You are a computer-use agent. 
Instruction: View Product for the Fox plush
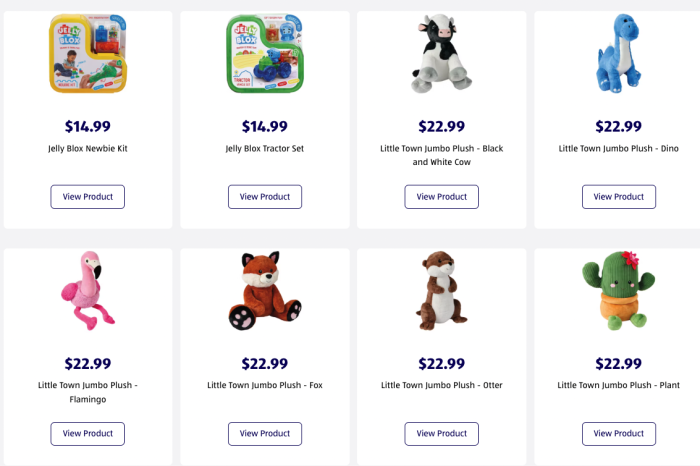(x=265, y=434)
